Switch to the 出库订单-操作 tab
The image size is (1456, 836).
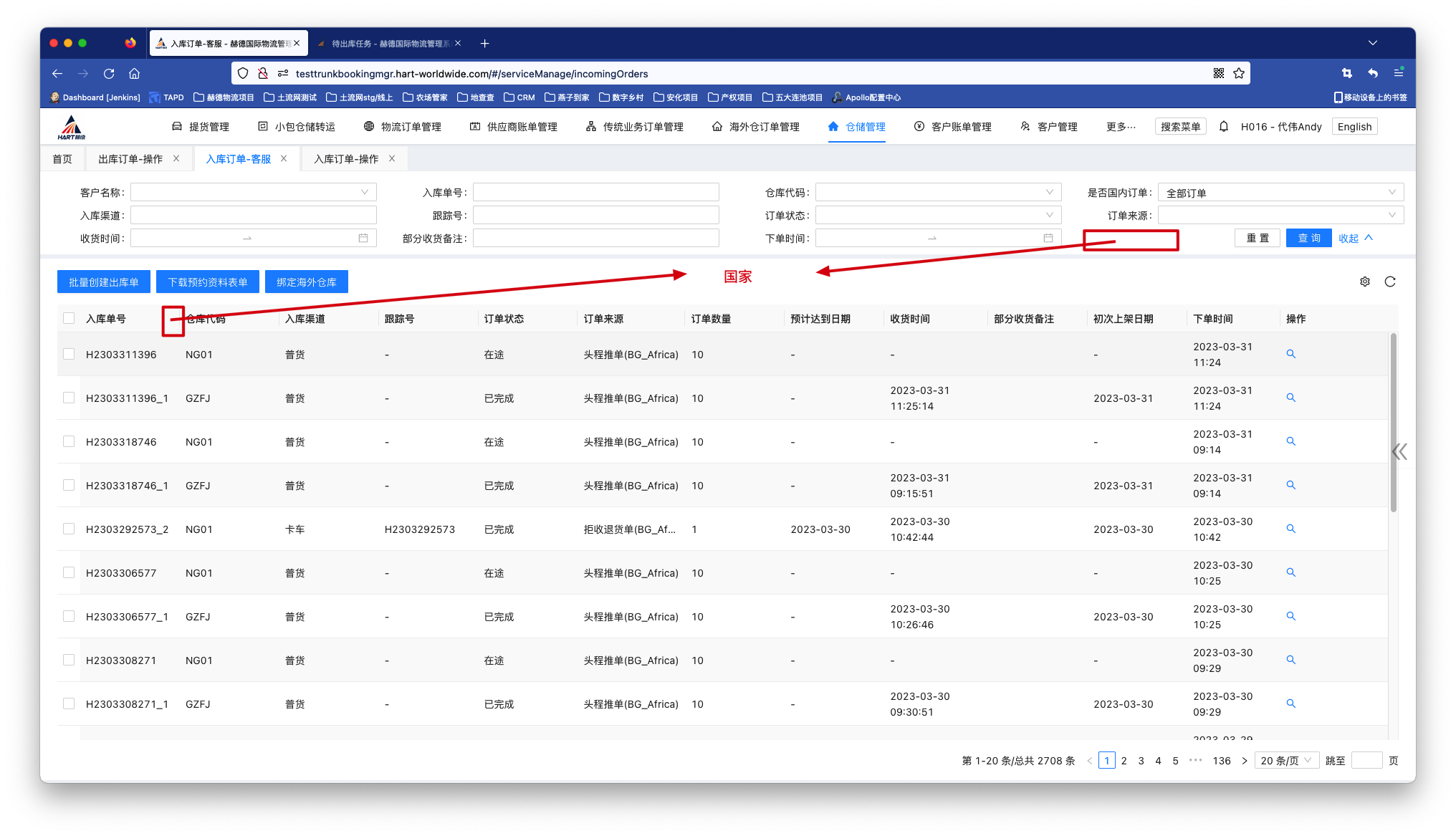coord(130,159)
